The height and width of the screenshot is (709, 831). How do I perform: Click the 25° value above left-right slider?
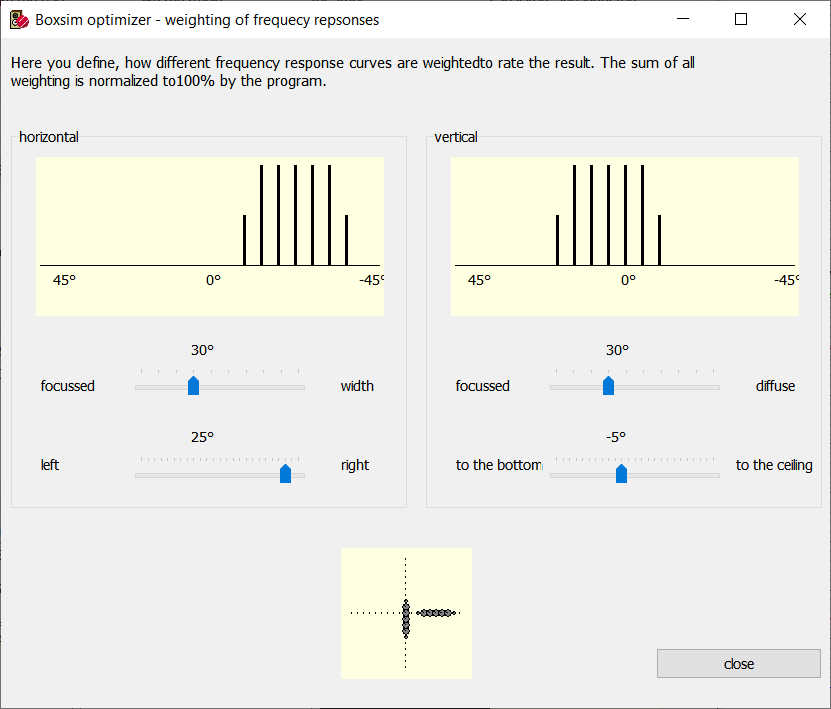point(203,437)
